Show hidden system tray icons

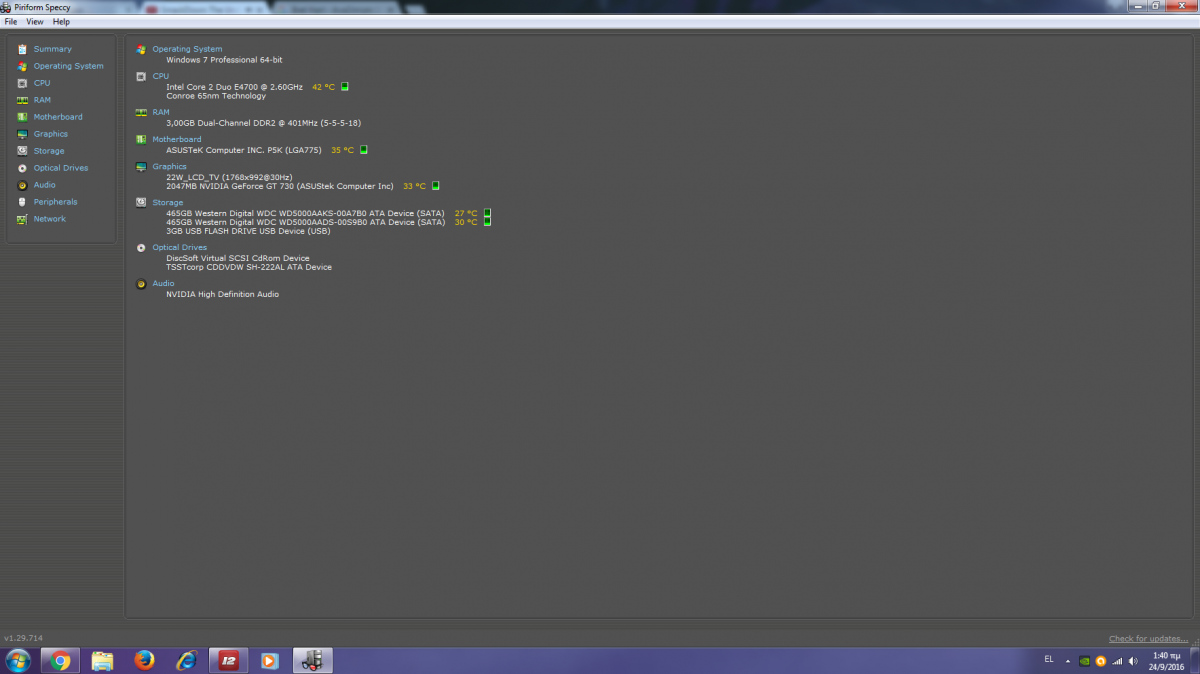click(x=1068, y=661)
